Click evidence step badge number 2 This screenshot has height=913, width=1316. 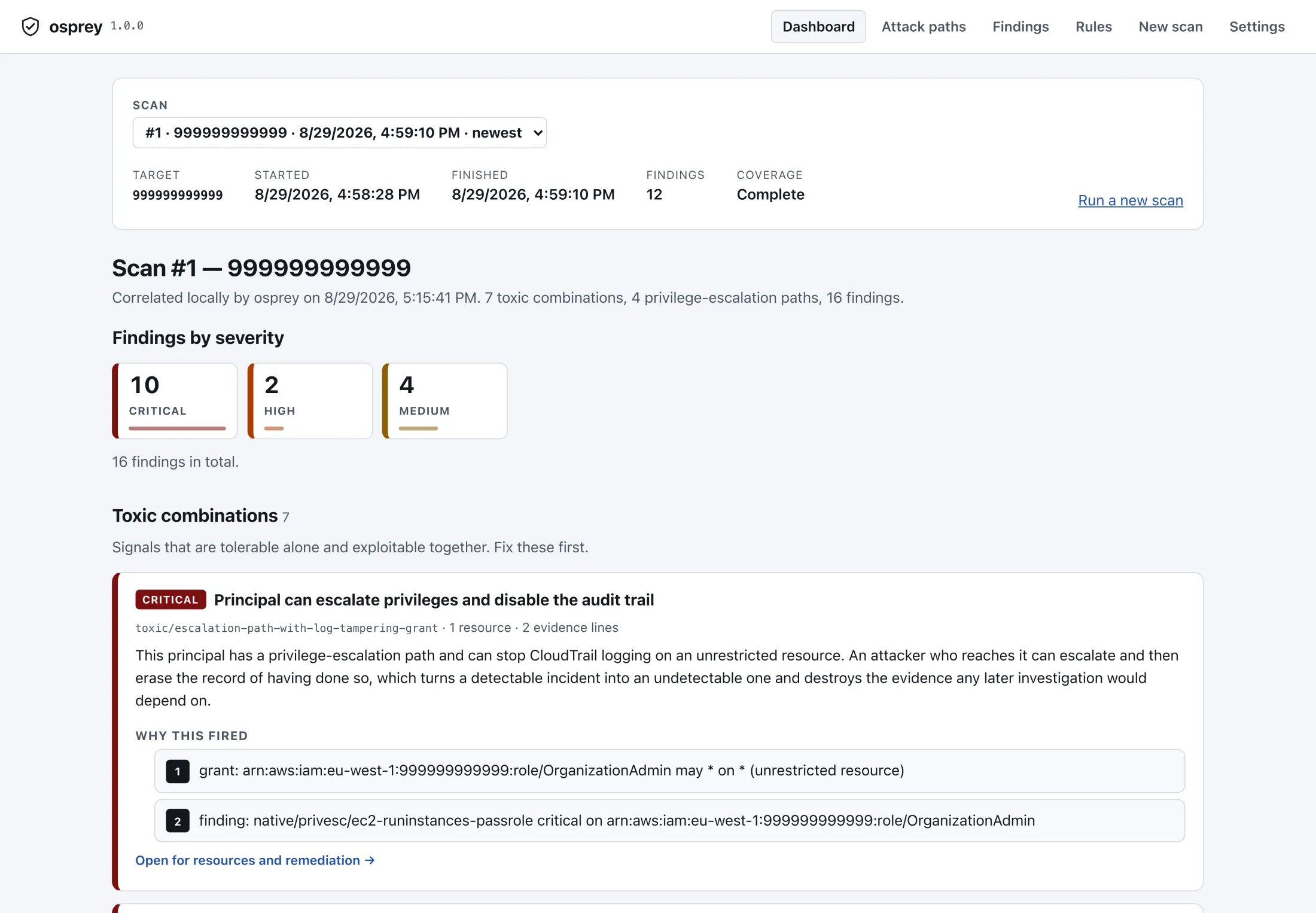click(178, 821)
